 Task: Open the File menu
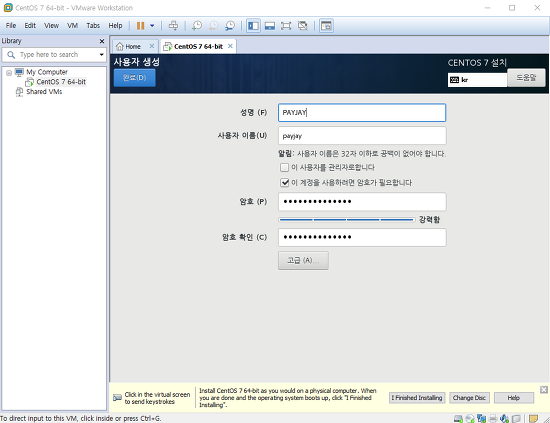point(11,26)
